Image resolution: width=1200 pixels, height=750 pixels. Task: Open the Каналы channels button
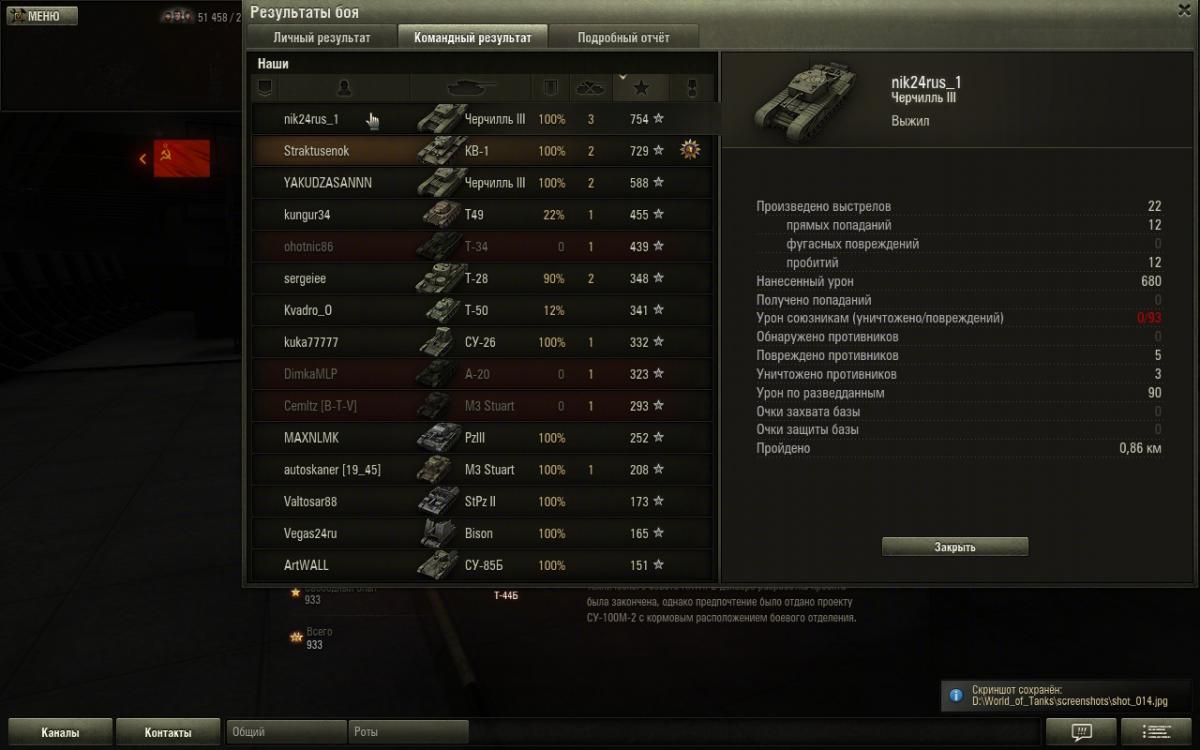(x=60, y=732)
